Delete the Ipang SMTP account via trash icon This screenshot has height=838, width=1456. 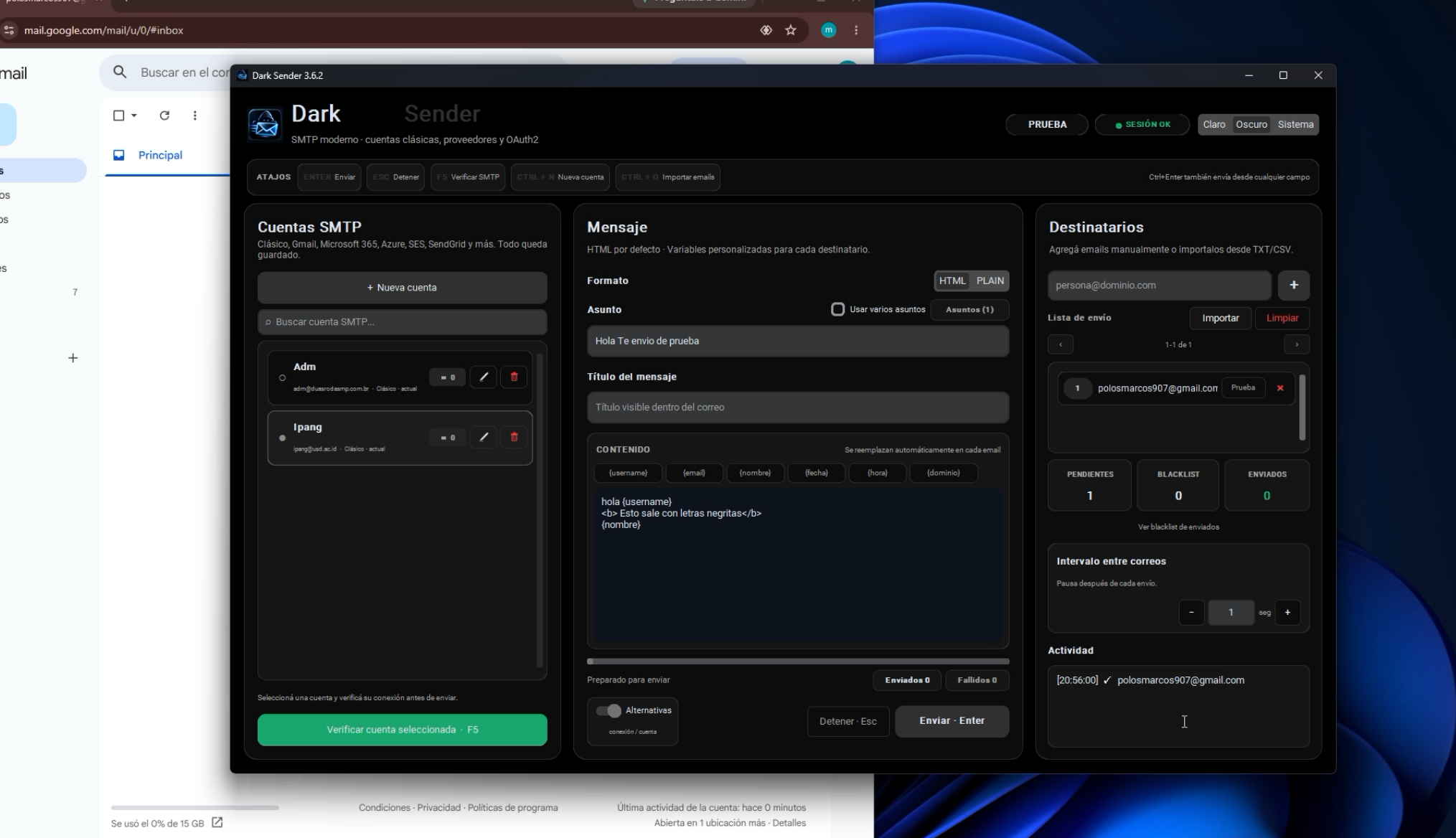(514, 437)
